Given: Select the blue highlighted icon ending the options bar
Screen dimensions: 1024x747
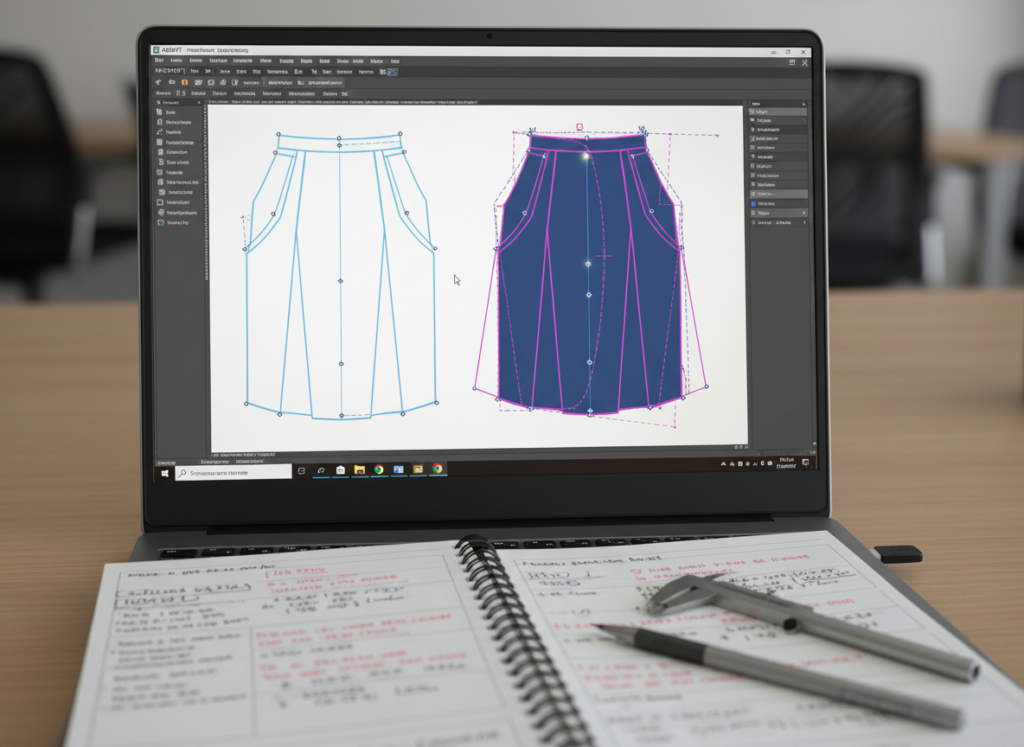Looking at the screenshot, I should pos(392,72).
